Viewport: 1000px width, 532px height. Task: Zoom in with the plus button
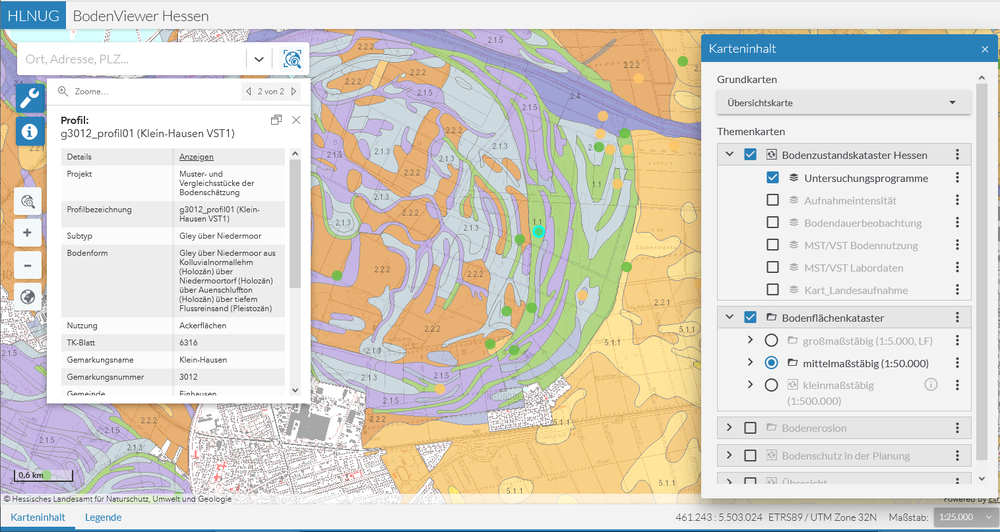coord(27,233)
